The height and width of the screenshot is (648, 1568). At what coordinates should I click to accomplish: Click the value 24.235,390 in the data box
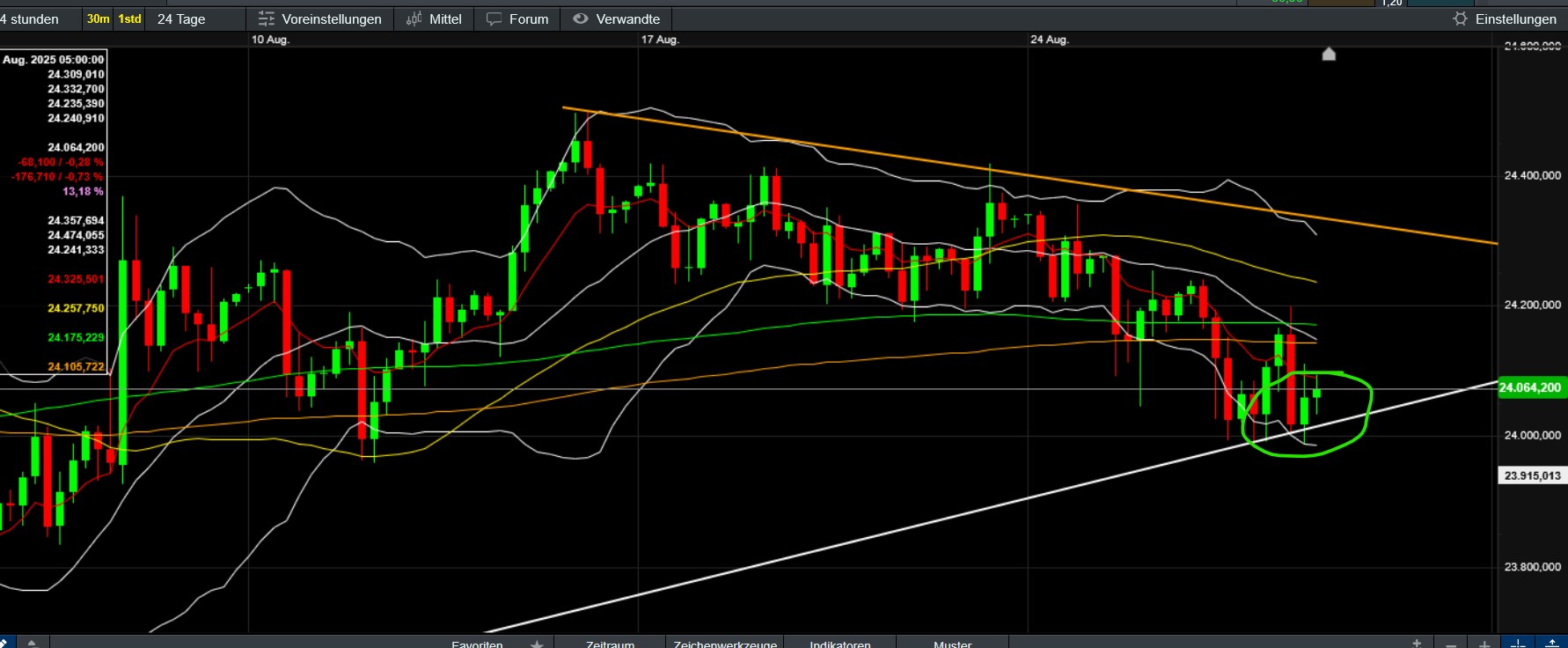click(x=76, y=104)
